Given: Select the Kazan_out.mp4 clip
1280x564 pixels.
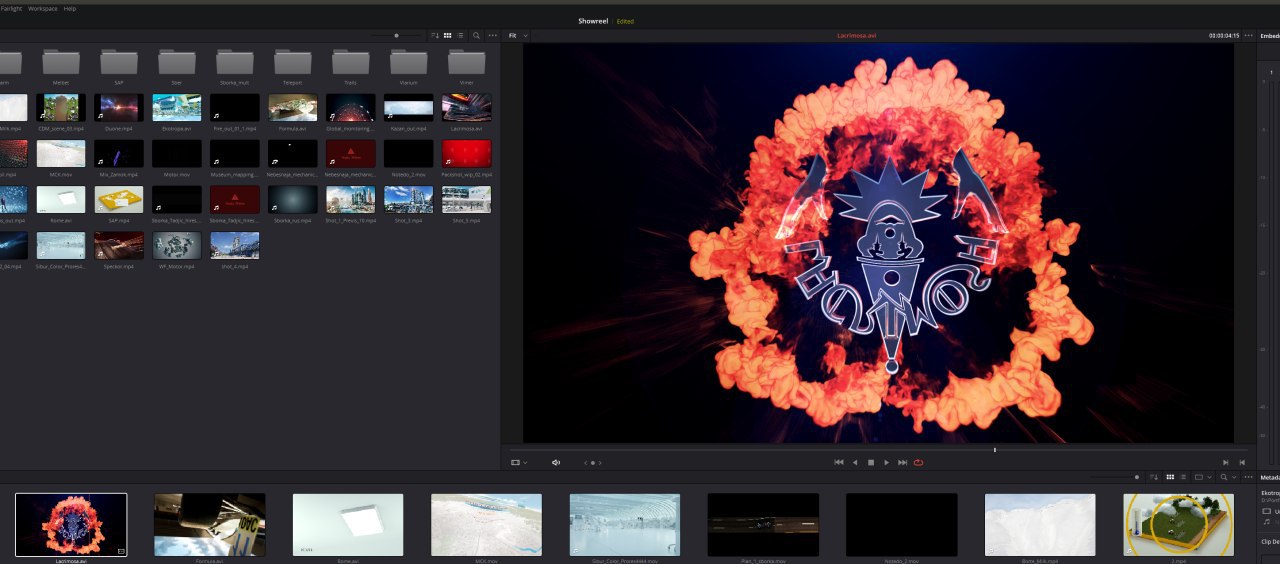Looking at the screenshot, I should click(x=409, y=108).
